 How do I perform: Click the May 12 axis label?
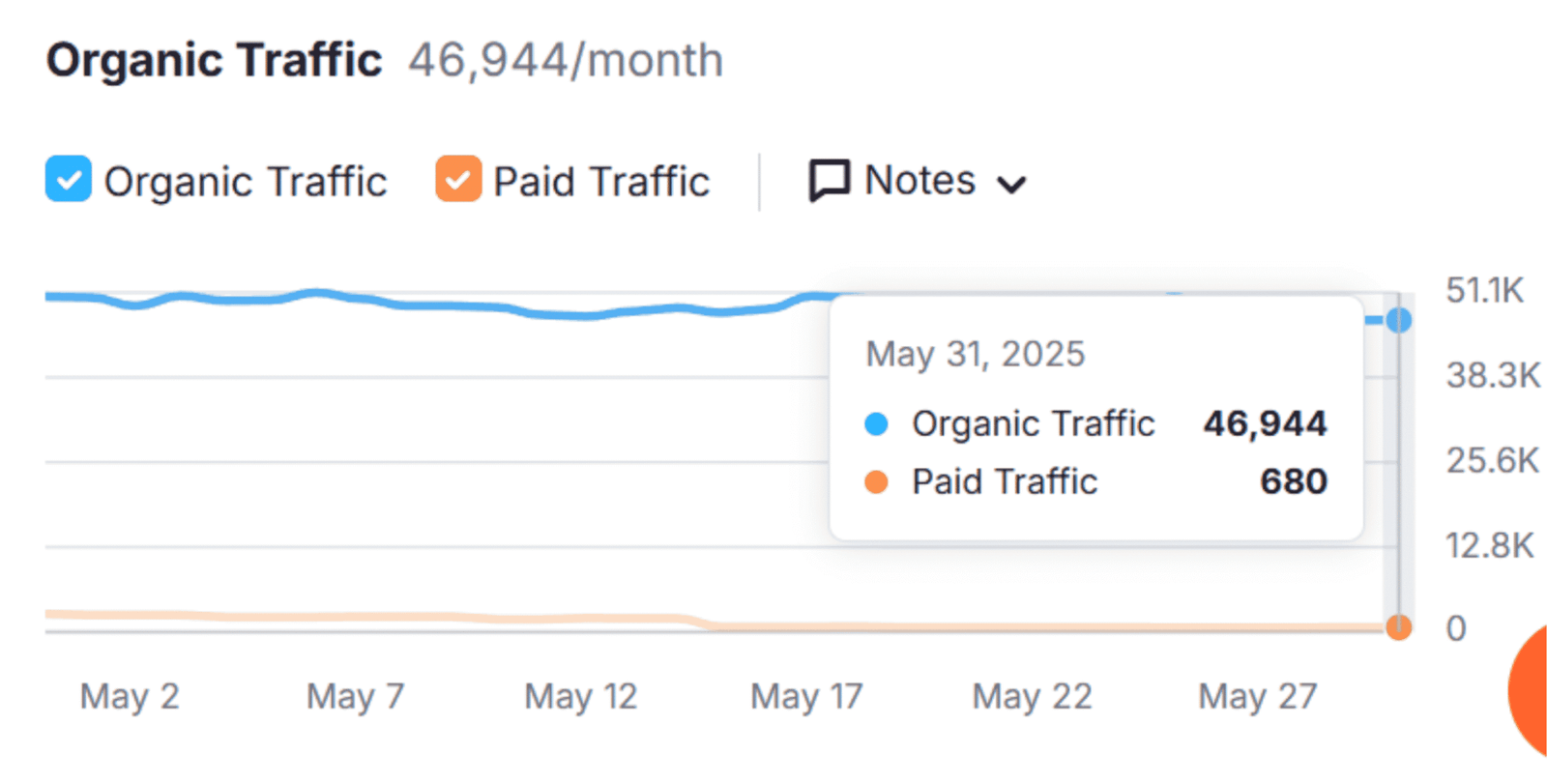[x=580, y=696]
